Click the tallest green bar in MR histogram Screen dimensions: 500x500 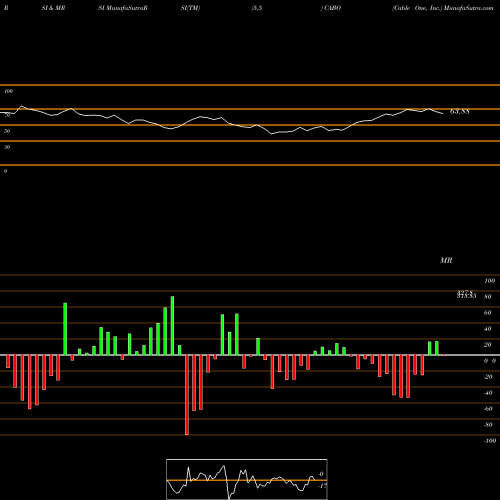pos(172,326)
